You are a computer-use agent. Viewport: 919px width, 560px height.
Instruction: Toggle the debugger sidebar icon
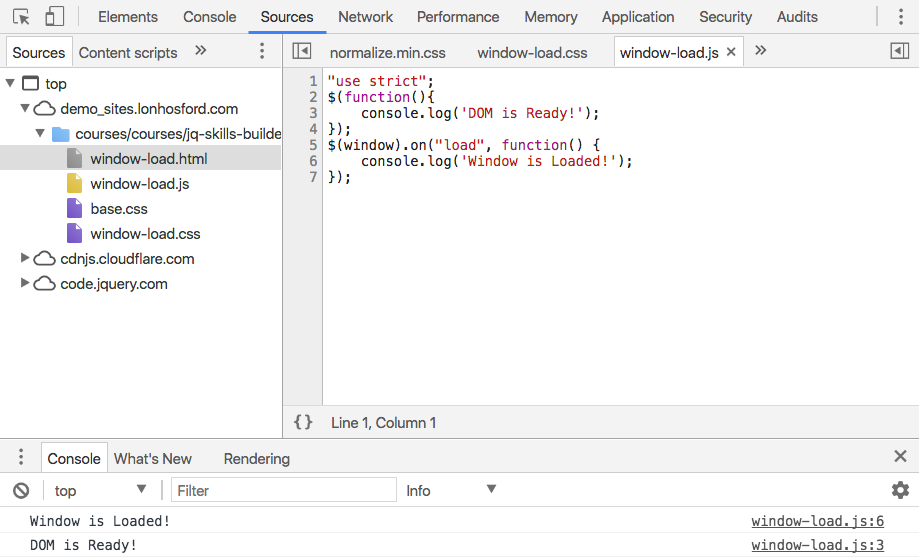(x=900, y=51)
